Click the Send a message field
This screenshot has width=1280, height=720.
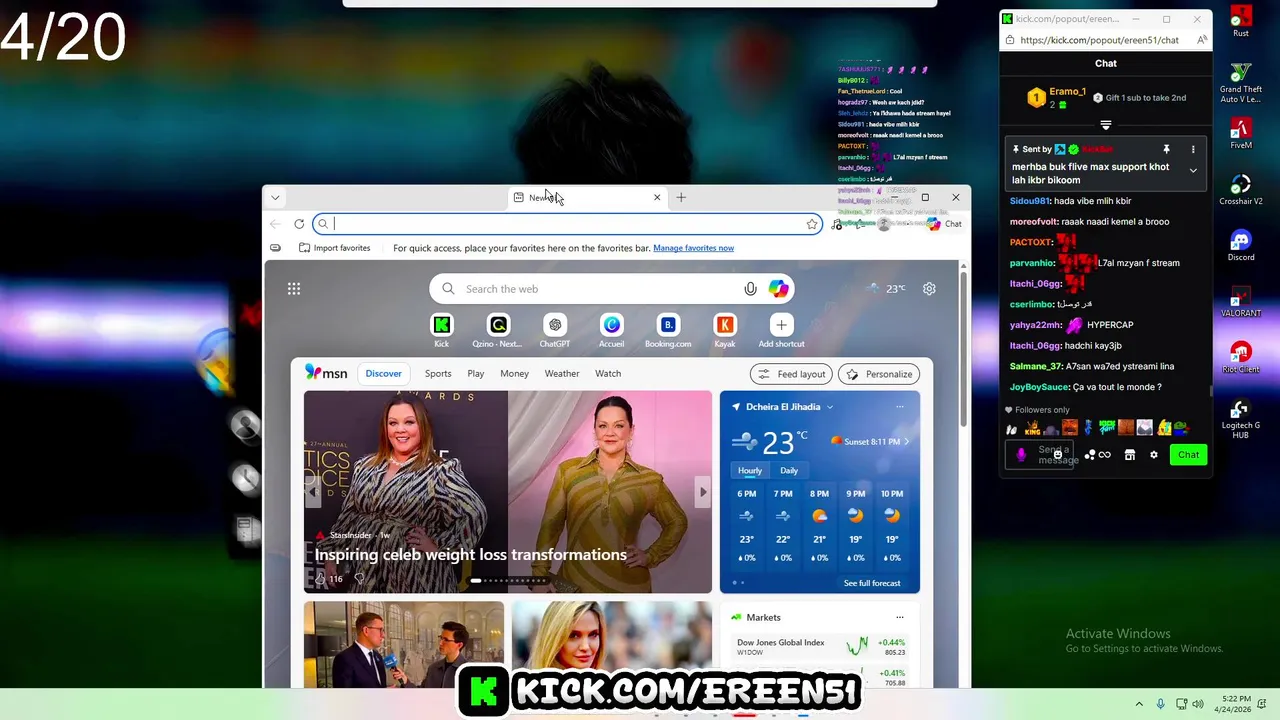(1039, 455)
